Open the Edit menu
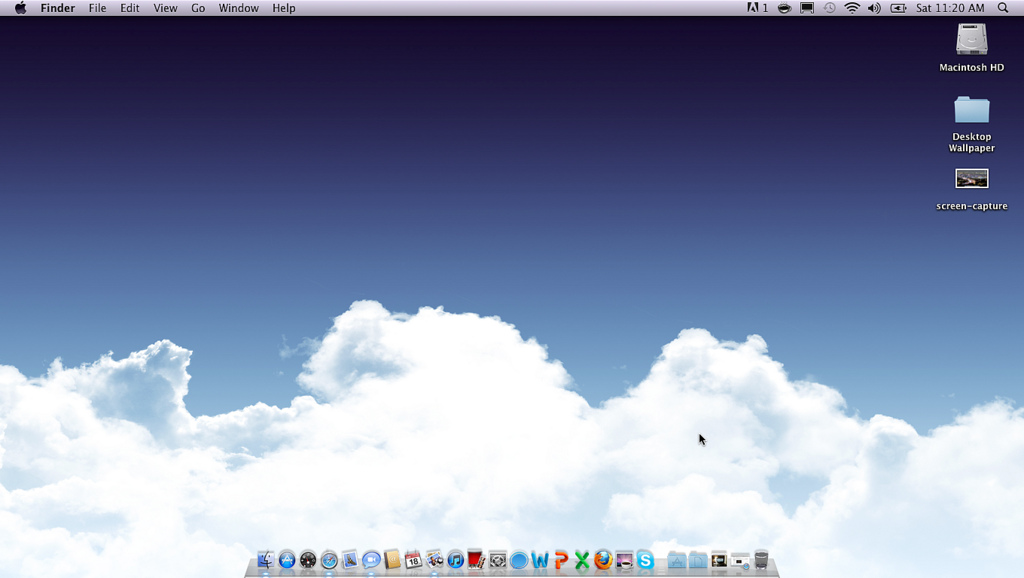1024x578 pixels. (x=129, y=8)
